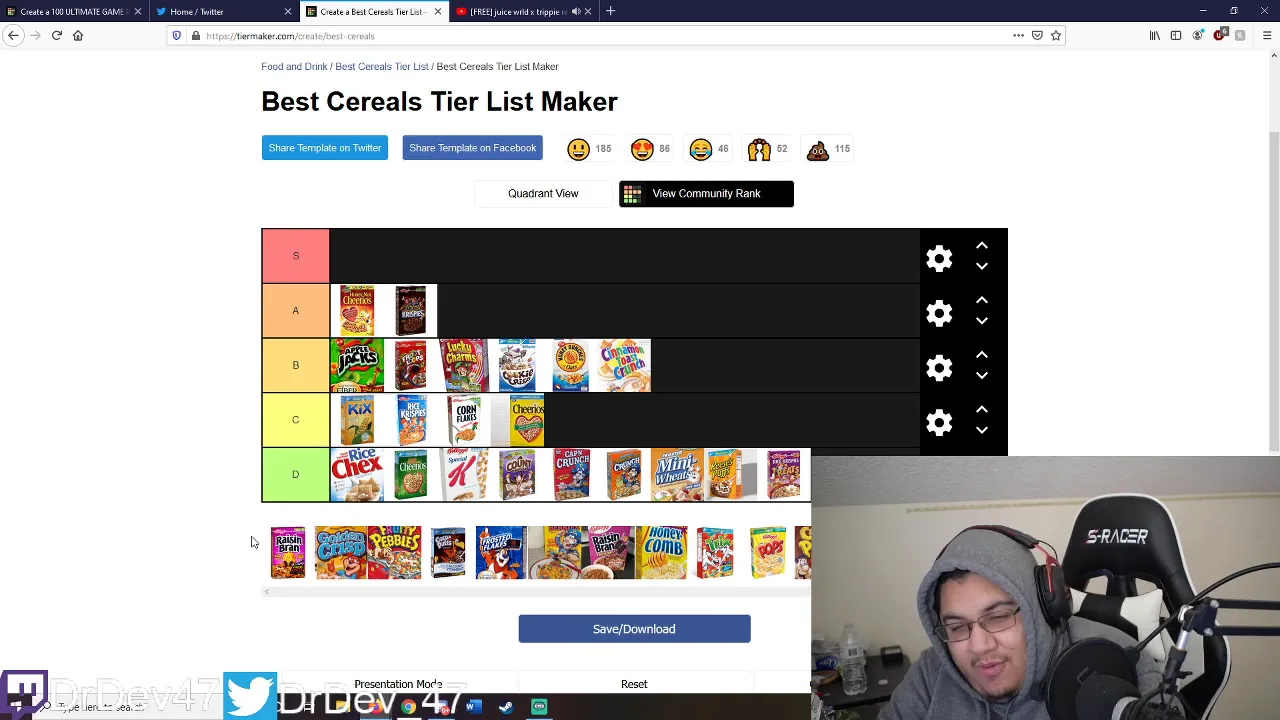Mute audio on the juice wrld tab
Screen dimensions: 1280x720
pos(576,12)
